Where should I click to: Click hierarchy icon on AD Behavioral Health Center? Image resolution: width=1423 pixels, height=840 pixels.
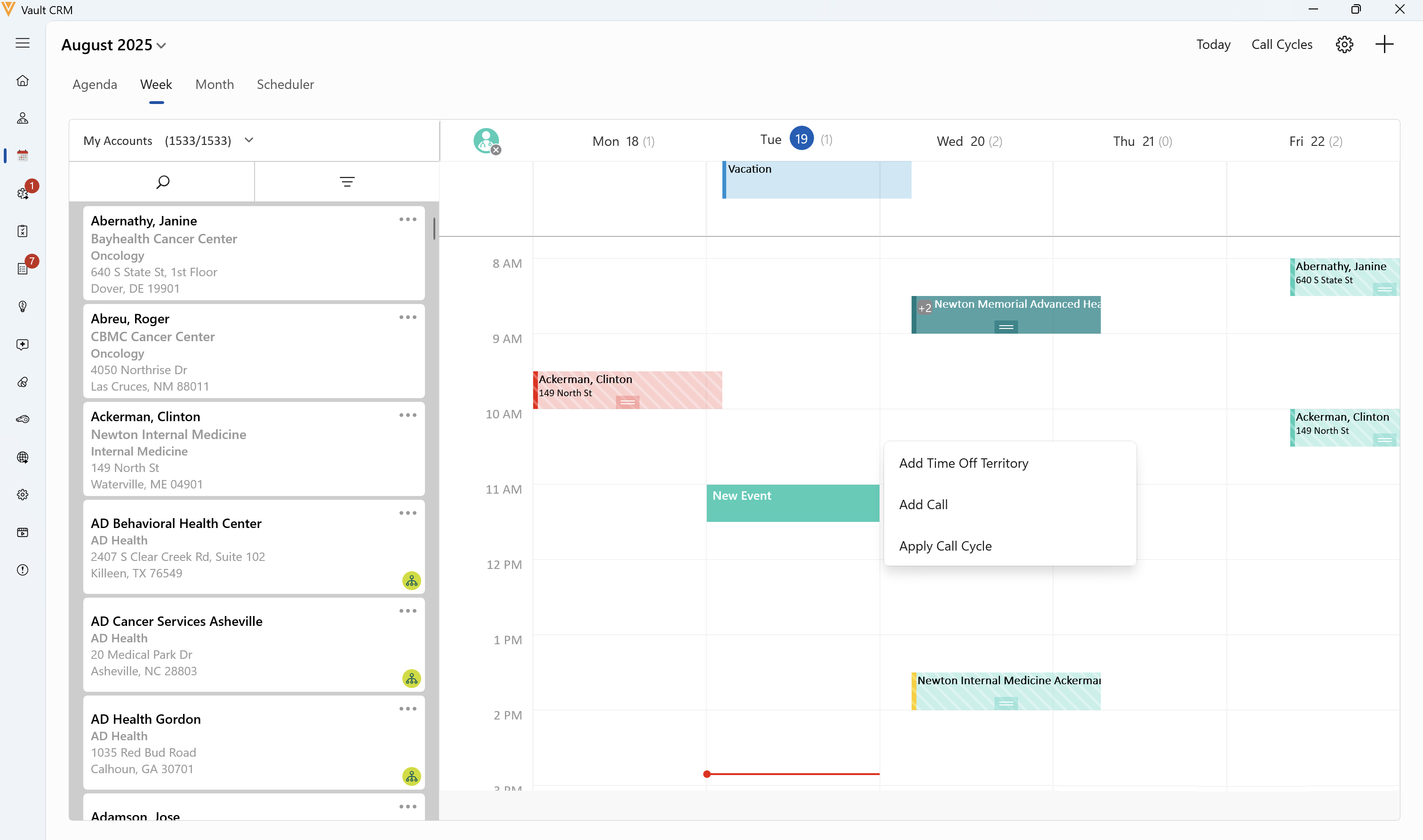tap(411, 581)
